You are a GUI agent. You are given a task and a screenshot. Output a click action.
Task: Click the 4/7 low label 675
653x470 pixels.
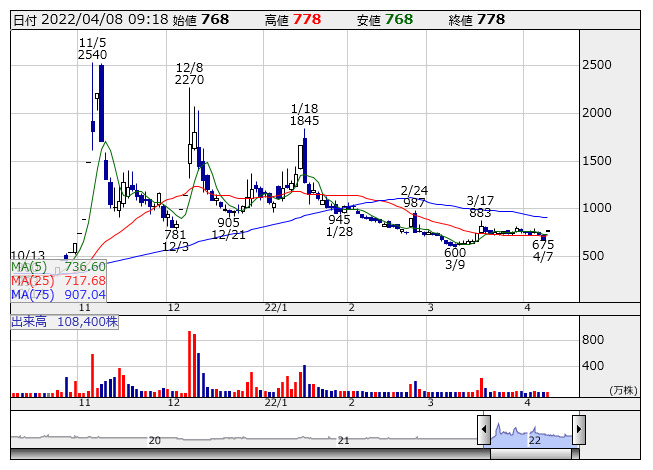pos(543,244)
